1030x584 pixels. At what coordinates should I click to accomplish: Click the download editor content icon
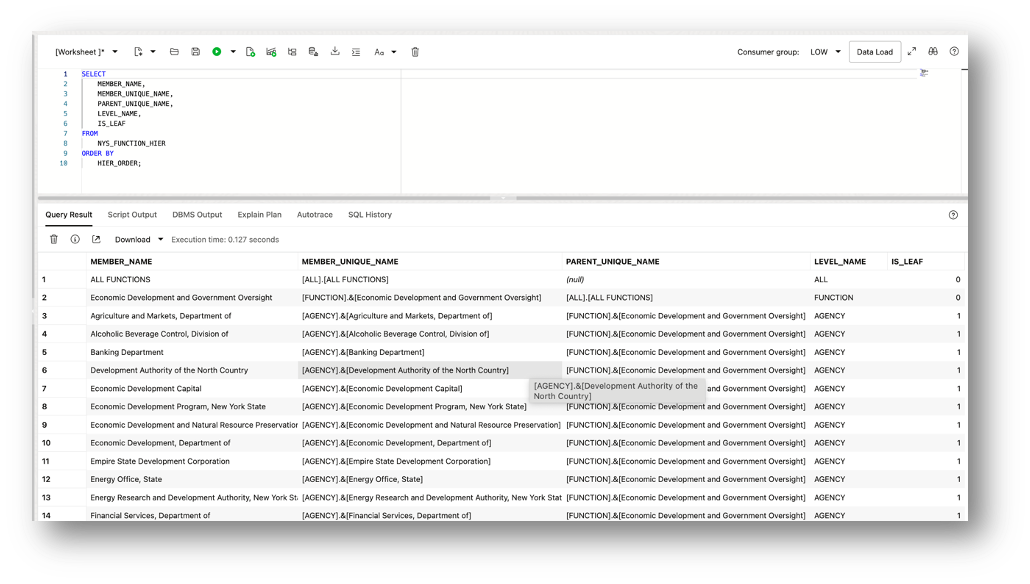[x=335, y=51]
